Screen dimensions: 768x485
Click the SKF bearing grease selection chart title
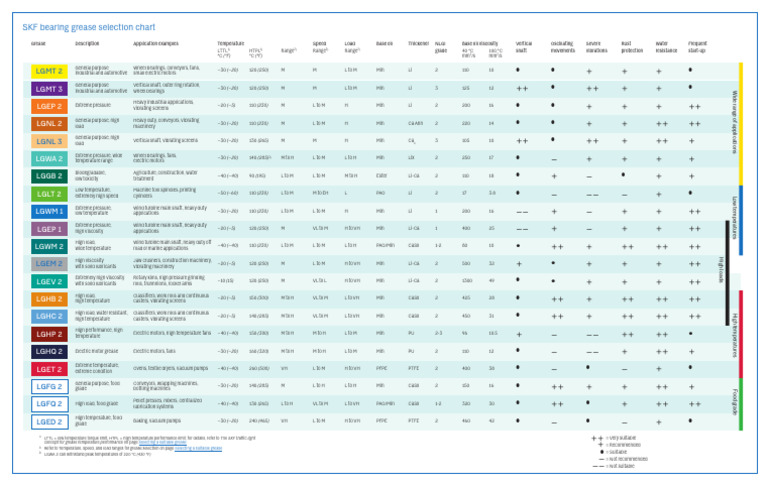click(89, 27)
